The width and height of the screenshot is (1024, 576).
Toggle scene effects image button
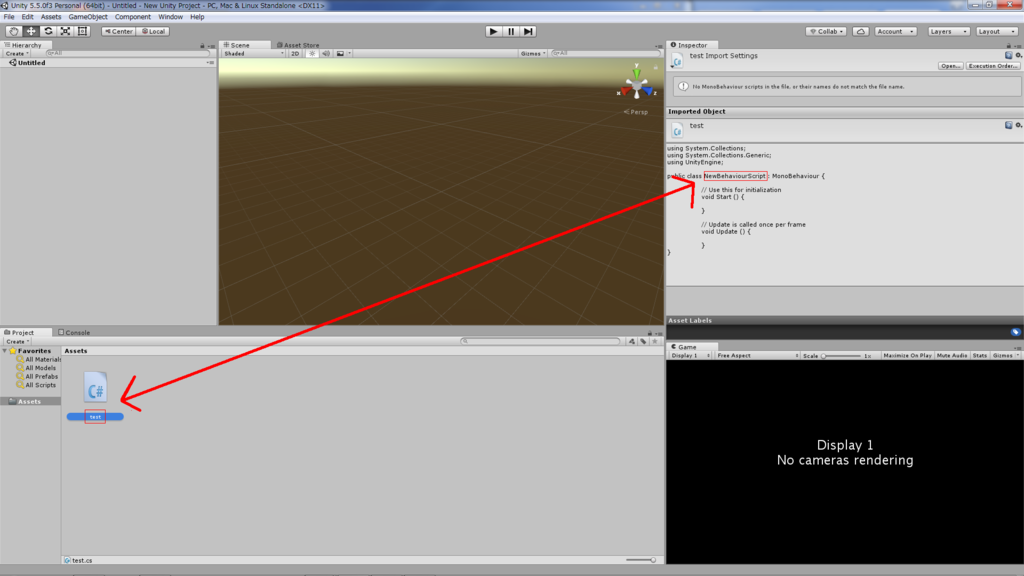340,54
